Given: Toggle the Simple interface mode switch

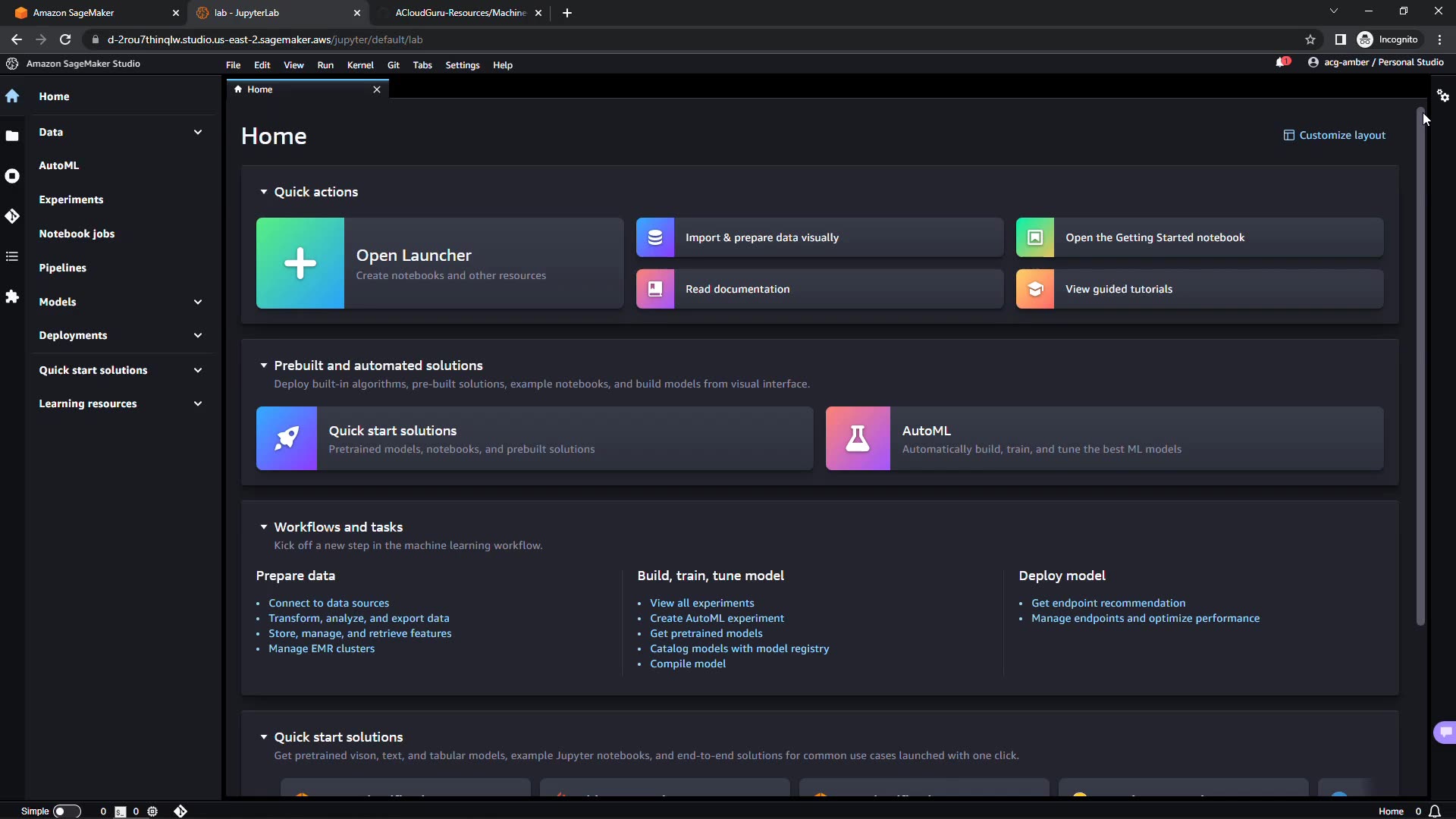Looking at the screenshot, I should pyautogui.click(x=66, y=811).
